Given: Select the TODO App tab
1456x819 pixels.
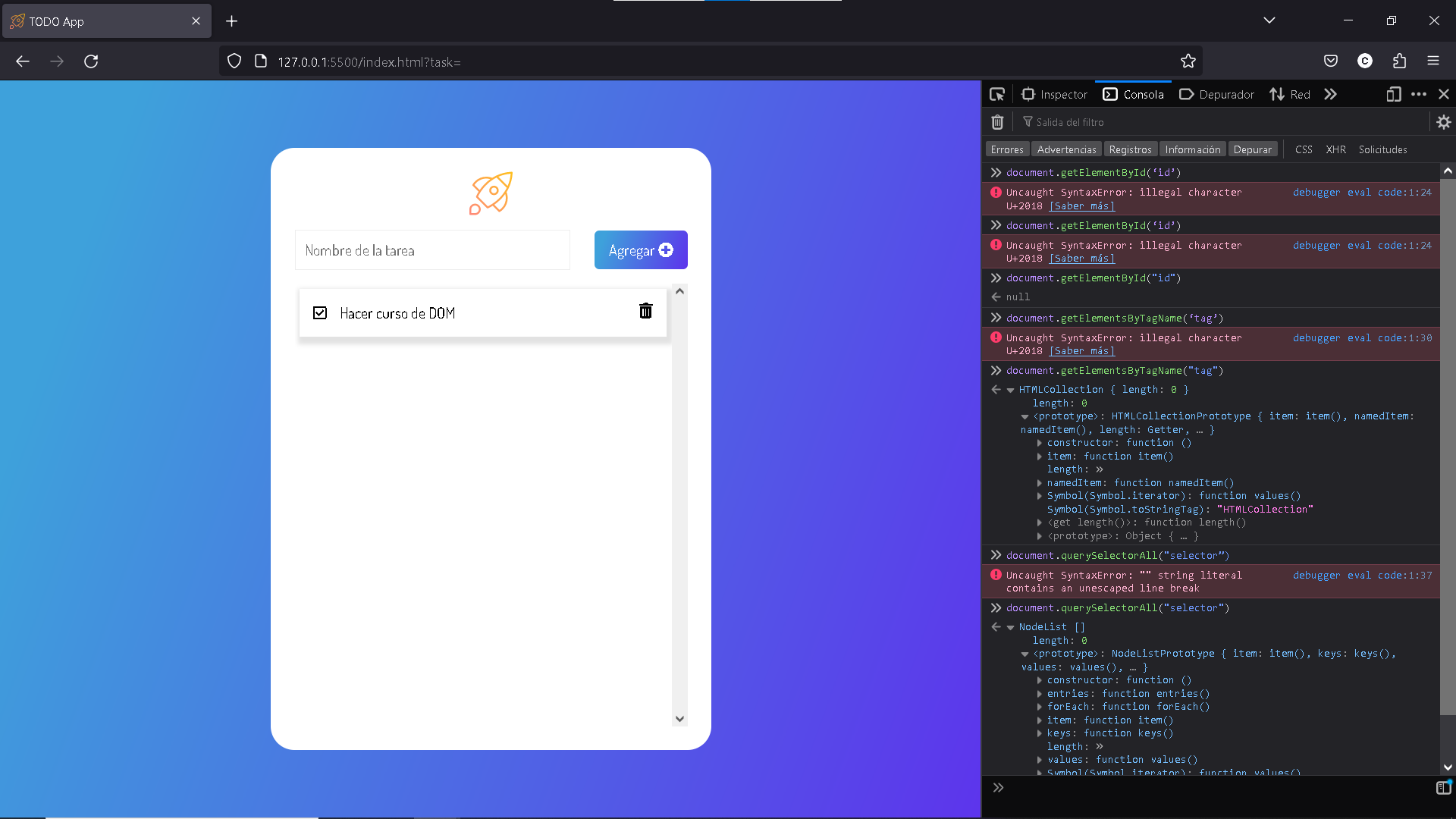Looking at the screenshot, I should pos(107,21).
